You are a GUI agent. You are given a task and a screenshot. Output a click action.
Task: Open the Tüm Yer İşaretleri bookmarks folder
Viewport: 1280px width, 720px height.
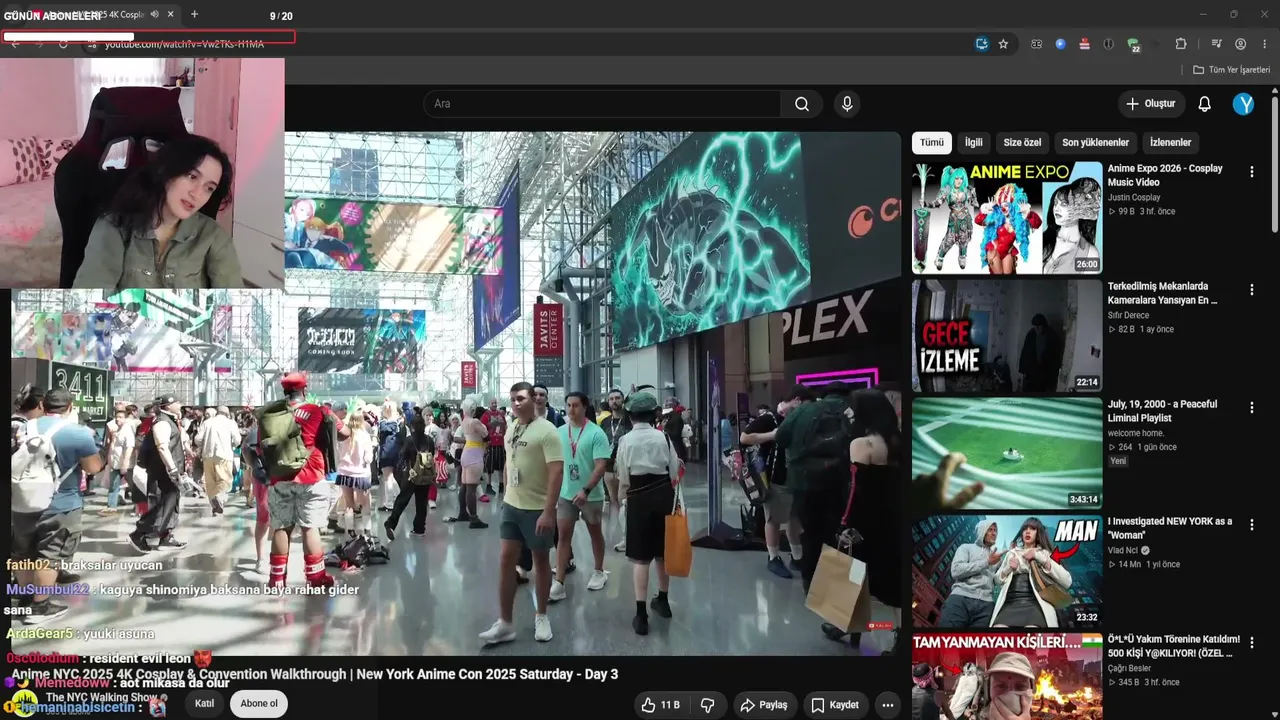click(x=1231, y=70)
